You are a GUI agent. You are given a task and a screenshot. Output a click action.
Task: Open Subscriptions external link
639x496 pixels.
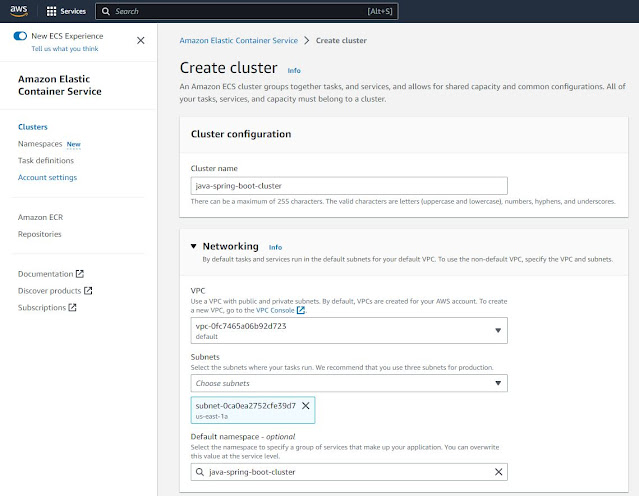(47, 307)
